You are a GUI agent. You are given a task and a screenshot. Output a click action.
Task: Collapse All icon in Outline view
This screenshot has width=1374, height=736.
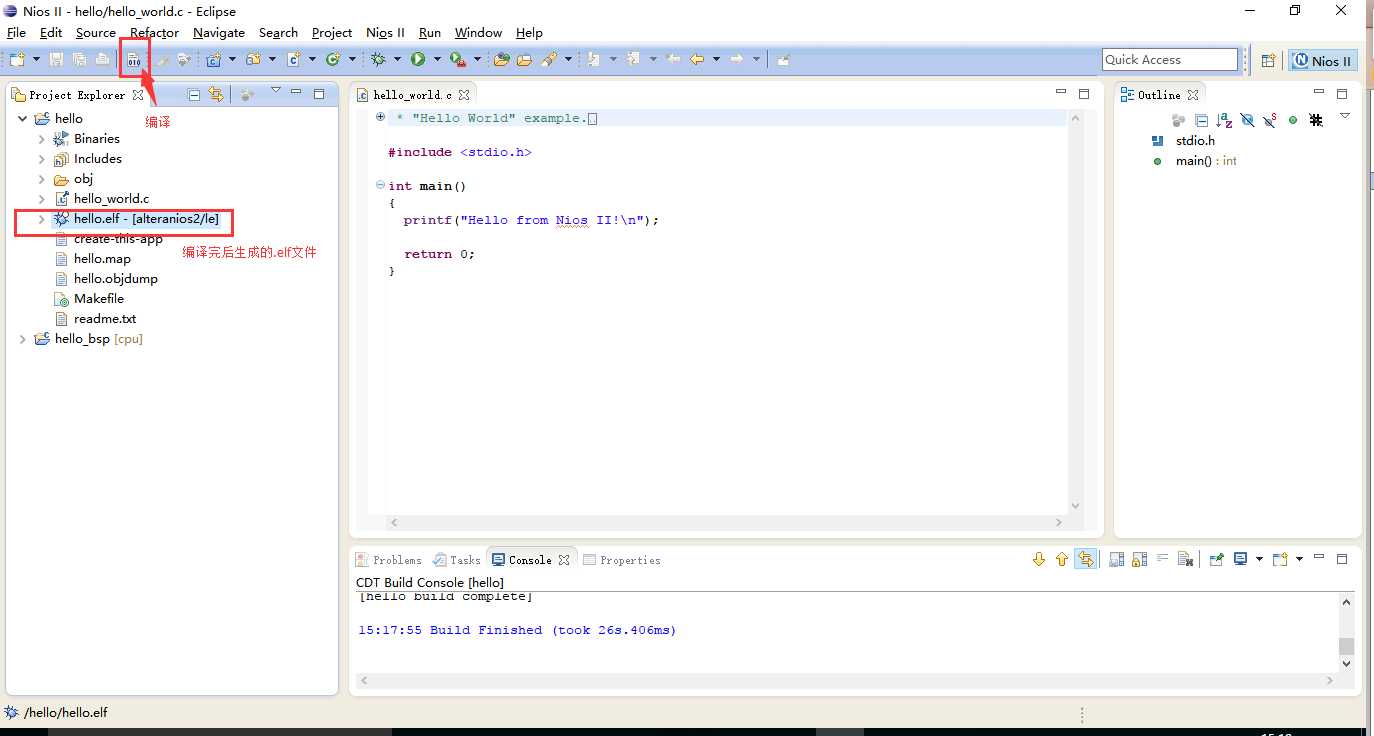[x=1201, y=120]
